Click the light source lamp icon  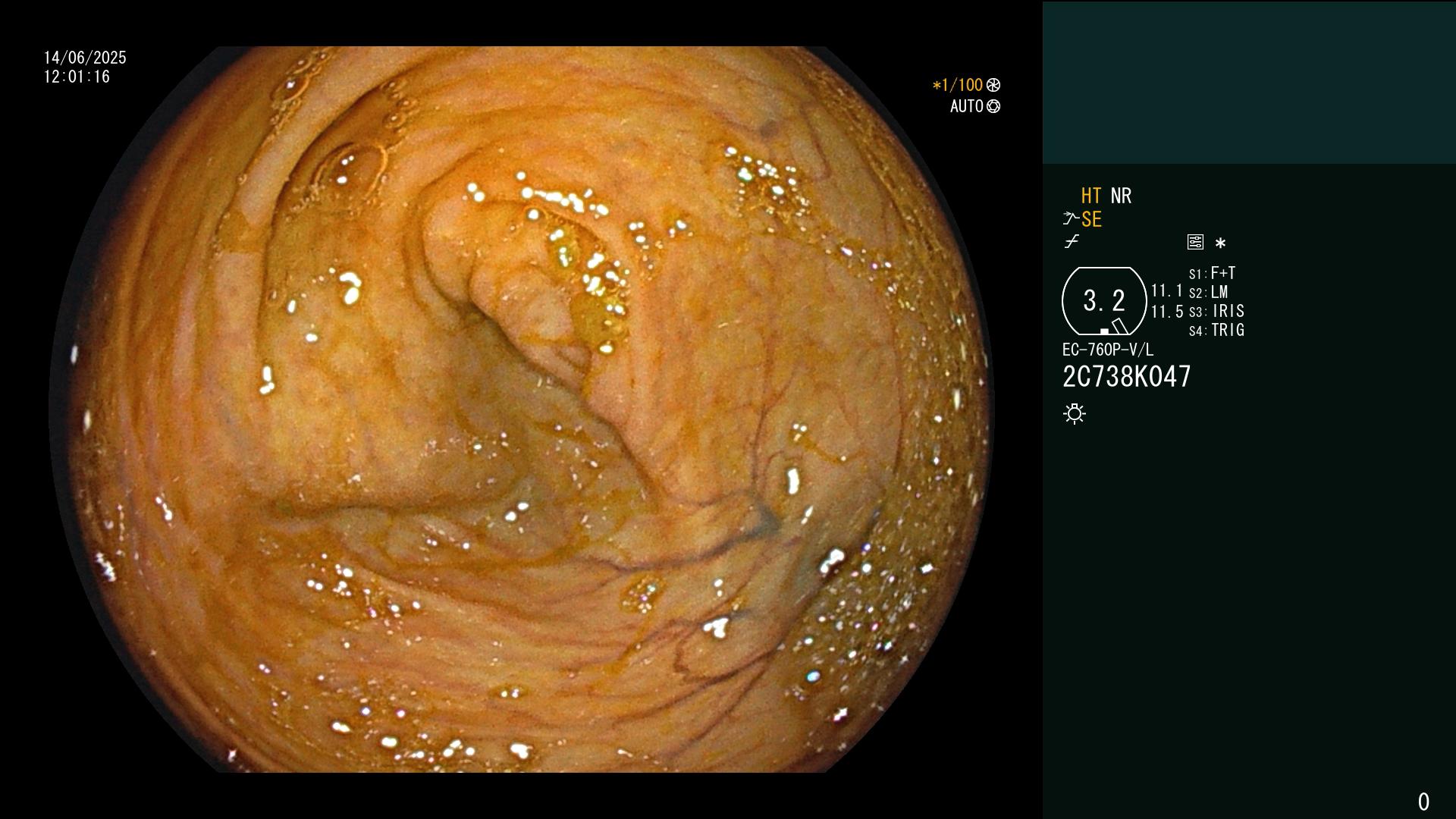pos(1075,413)
